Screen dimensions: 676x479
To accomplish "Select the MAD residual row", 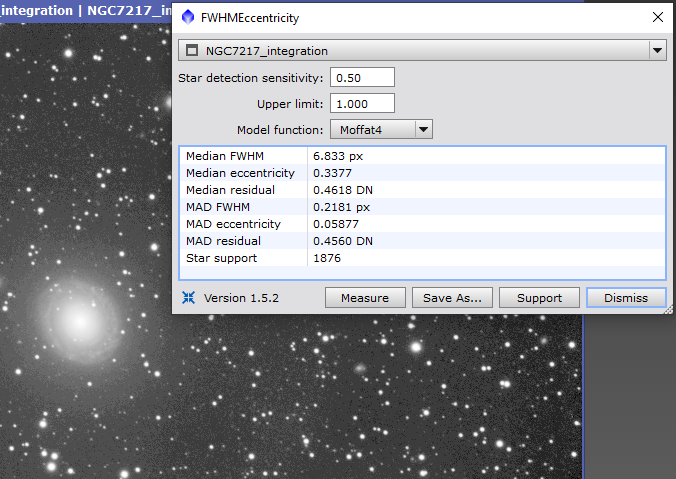I will (x=422, y=241).
